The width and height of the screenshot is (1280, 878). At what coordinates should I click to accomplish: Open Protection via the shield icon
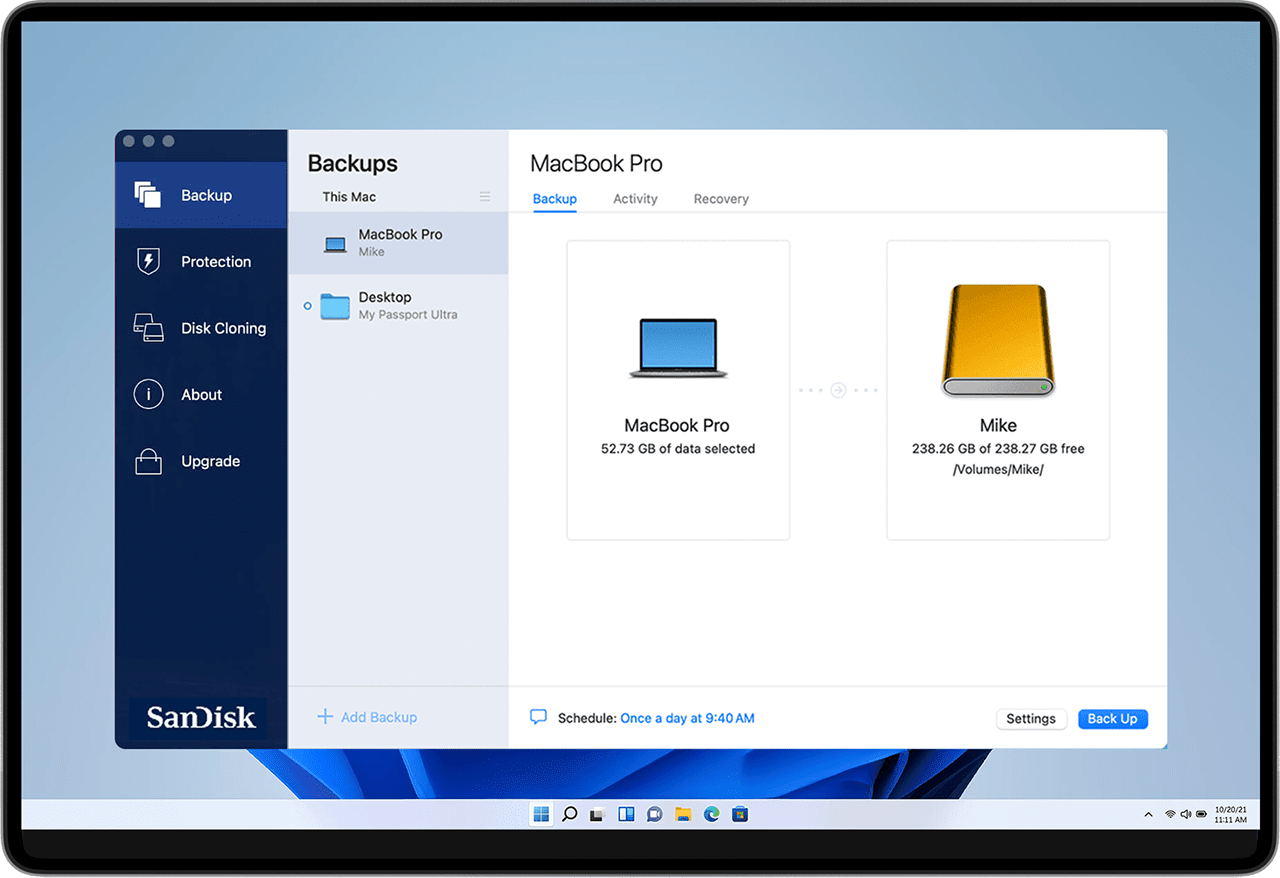[148, 262]
